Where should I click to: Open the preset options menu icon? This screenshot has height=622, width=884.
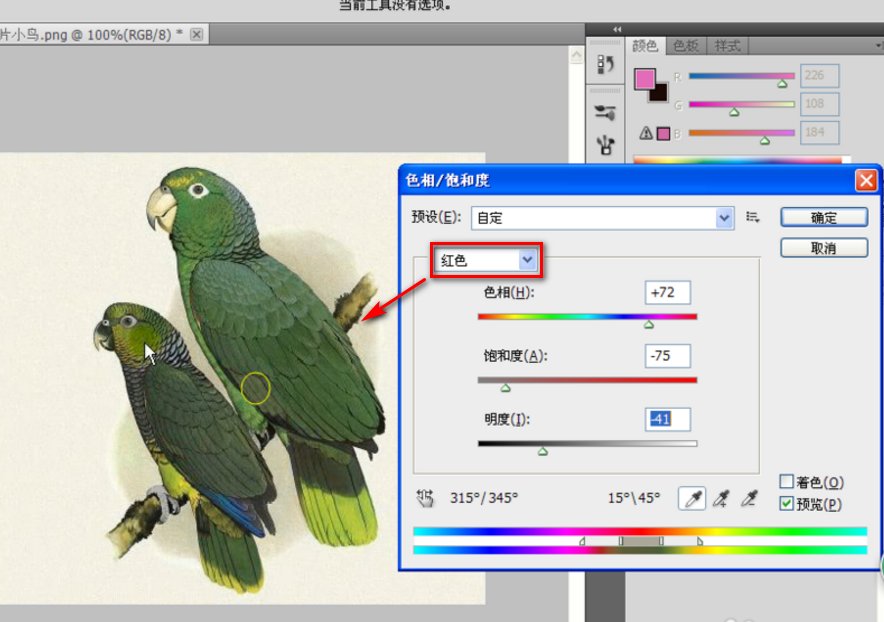[x=753, y=217]
